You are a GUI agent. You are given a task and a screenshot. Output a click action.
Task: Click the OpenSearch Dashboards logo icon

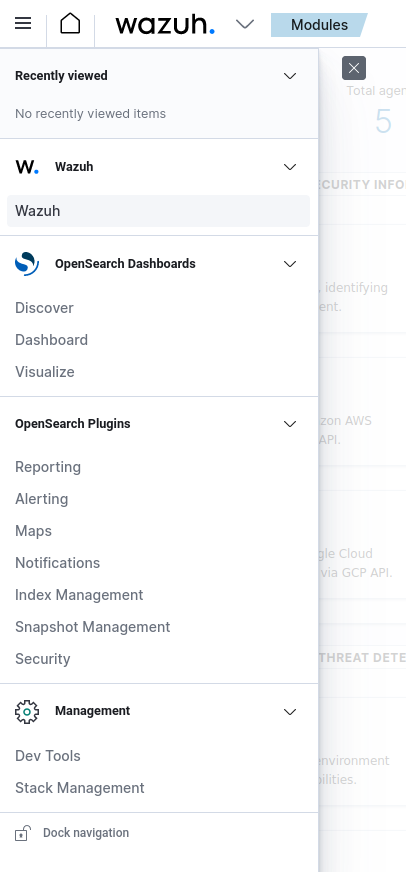tap(27, 264)
